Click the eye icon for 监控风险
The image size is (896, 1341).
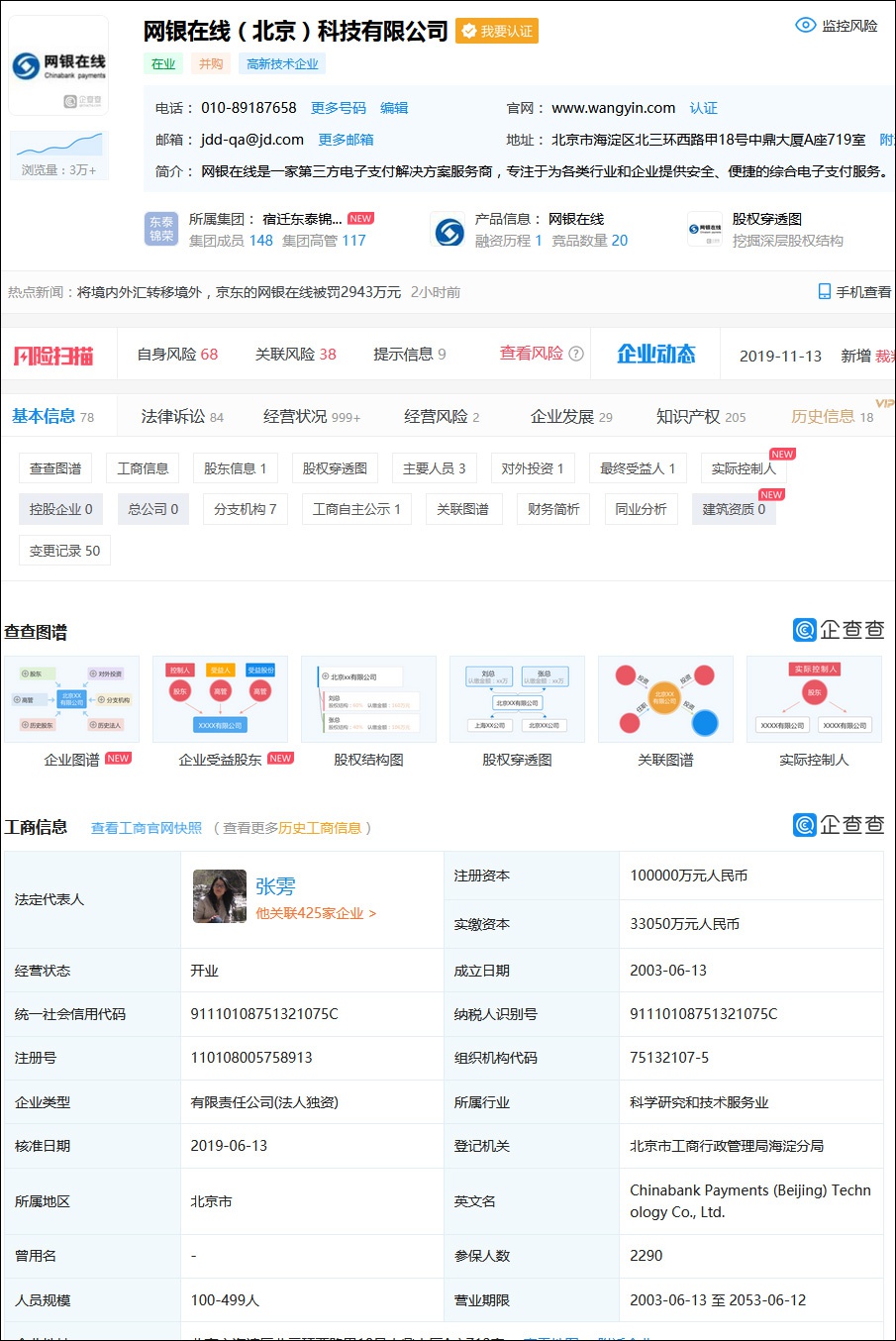806,26
